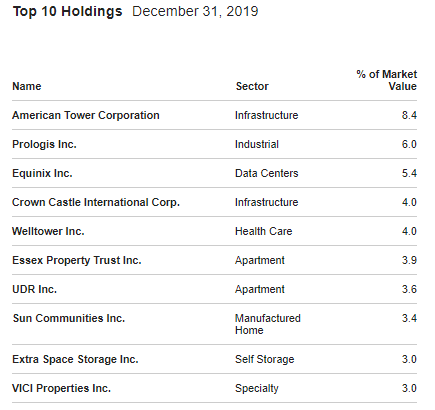Select the Sector column header
Viewport: 435px width, 410px height.
(x=252, y=86)
